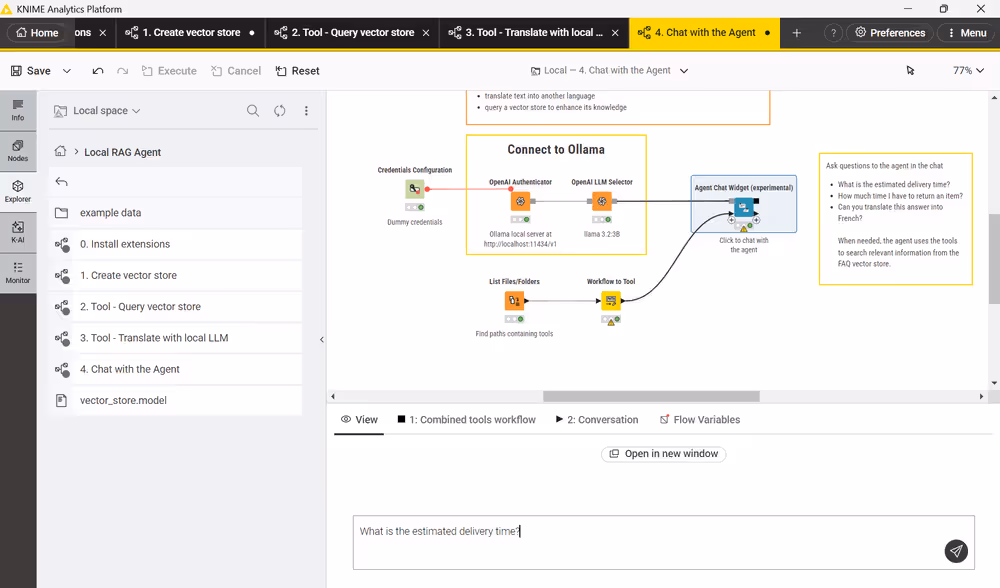Open the Nodes repository panel

click(18, 151)
